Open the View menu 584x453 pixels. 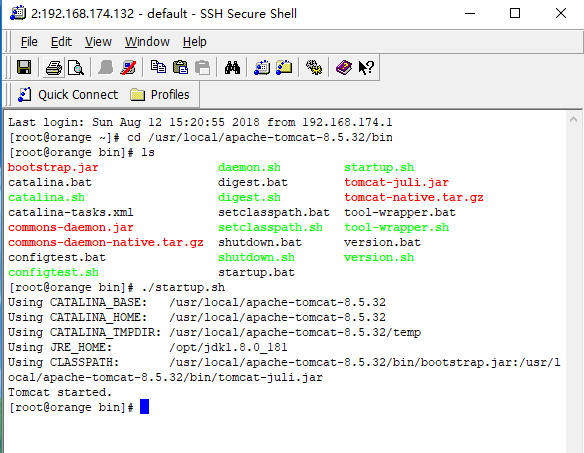(x=98, y=42)
